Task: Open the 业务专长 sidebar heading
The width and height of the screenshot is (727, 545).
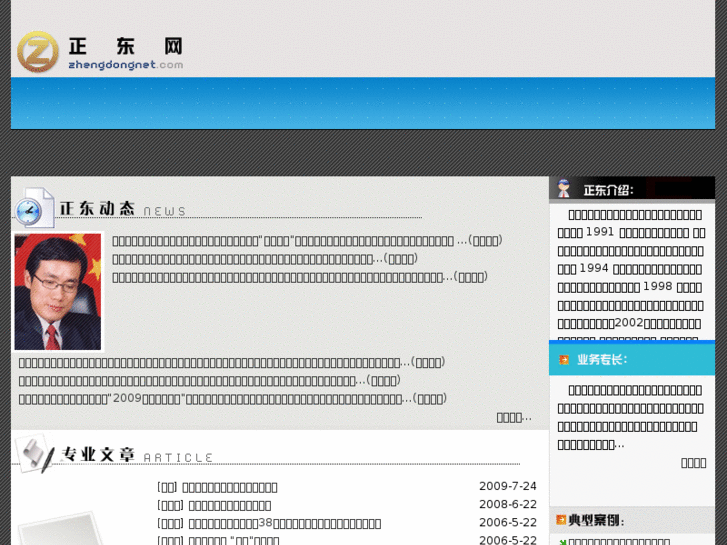Action: (x=602, y=359)
